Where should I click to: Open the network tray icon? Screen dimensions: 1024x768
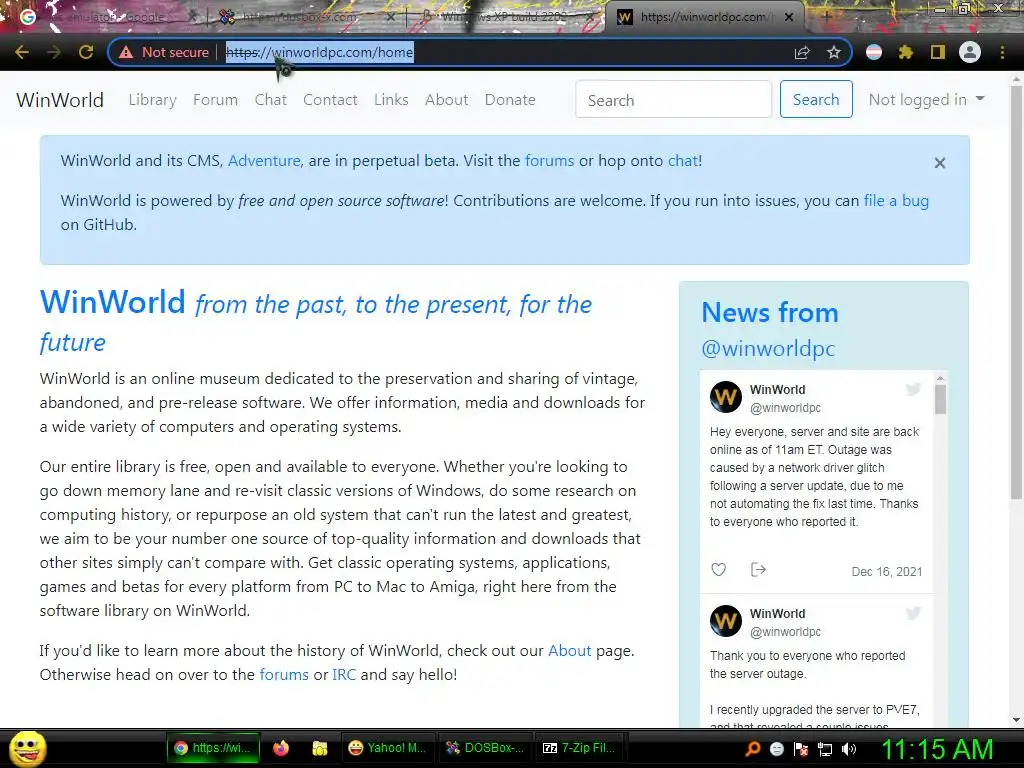[825, 749]
